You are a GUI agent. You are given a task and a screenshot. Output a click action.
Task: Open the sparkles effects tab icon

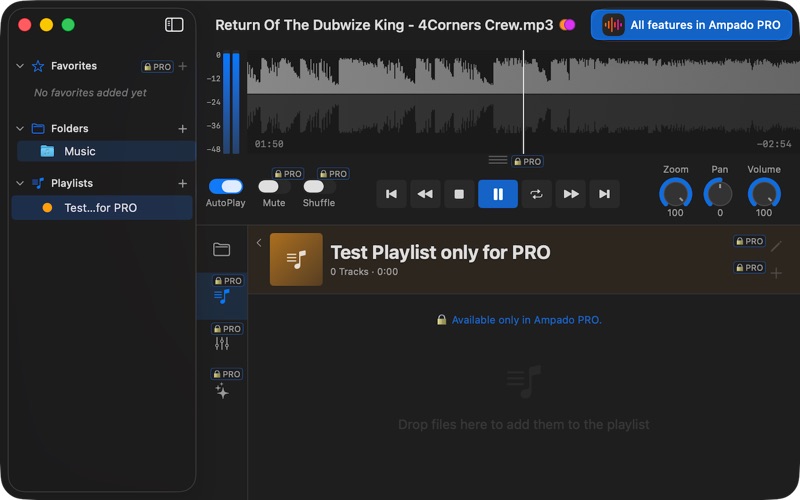(x=222, y=391)
